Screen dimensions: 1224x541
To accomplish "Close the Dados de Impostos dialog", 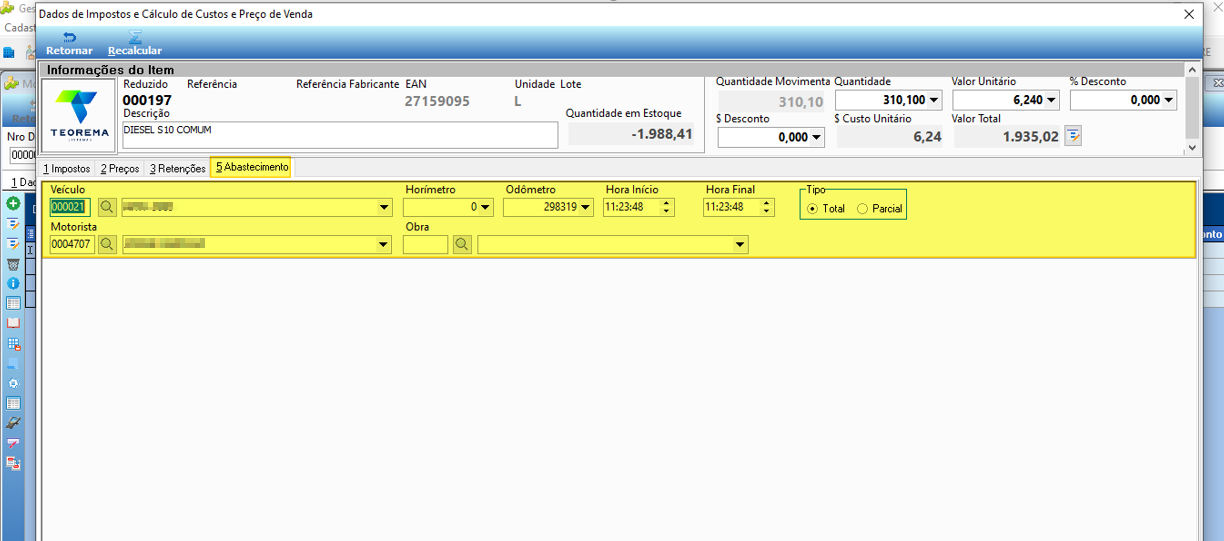I will [x=1188, y=14].
